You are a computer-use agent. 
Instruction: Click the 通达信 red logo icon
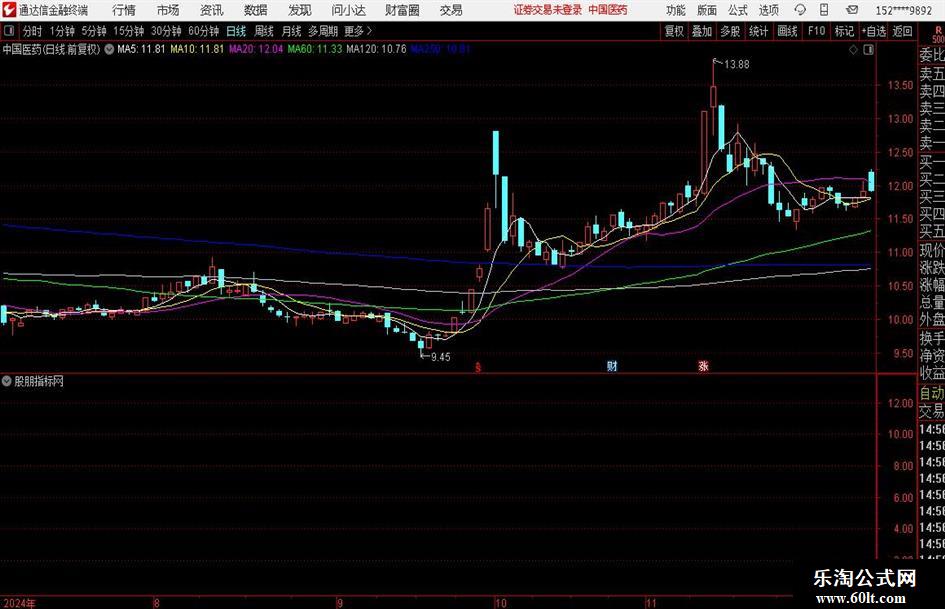(x=9, y=10)
